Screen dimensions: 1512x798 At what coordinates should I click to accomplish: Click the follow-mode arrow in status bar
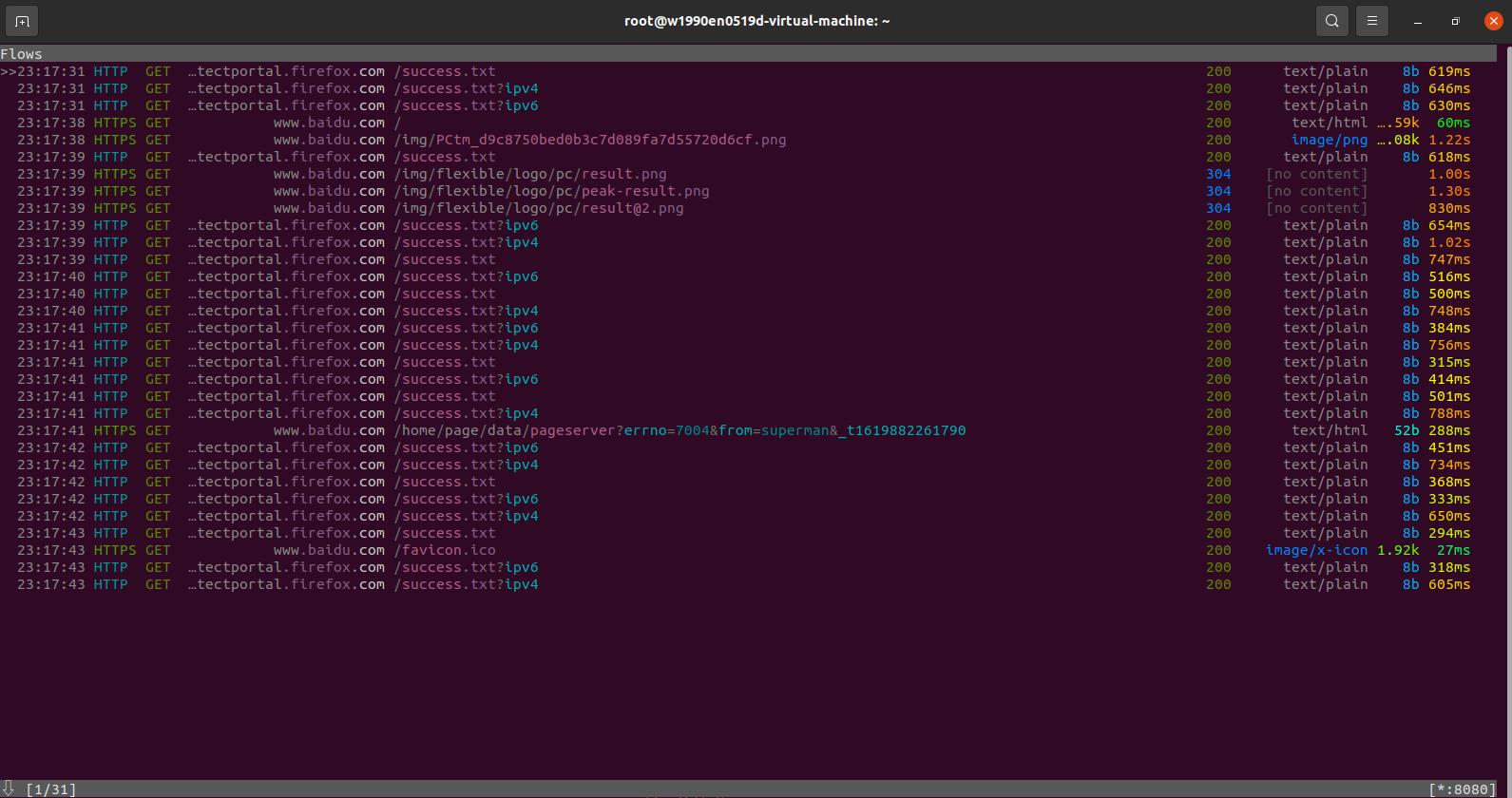(x=8, y=789)
